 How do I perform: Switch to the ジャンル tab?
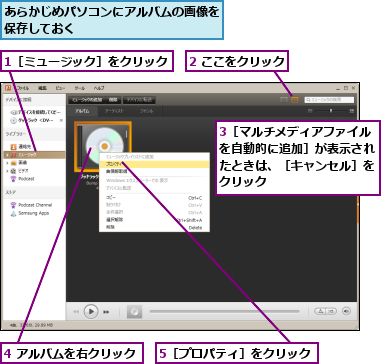tap(147, 111)
